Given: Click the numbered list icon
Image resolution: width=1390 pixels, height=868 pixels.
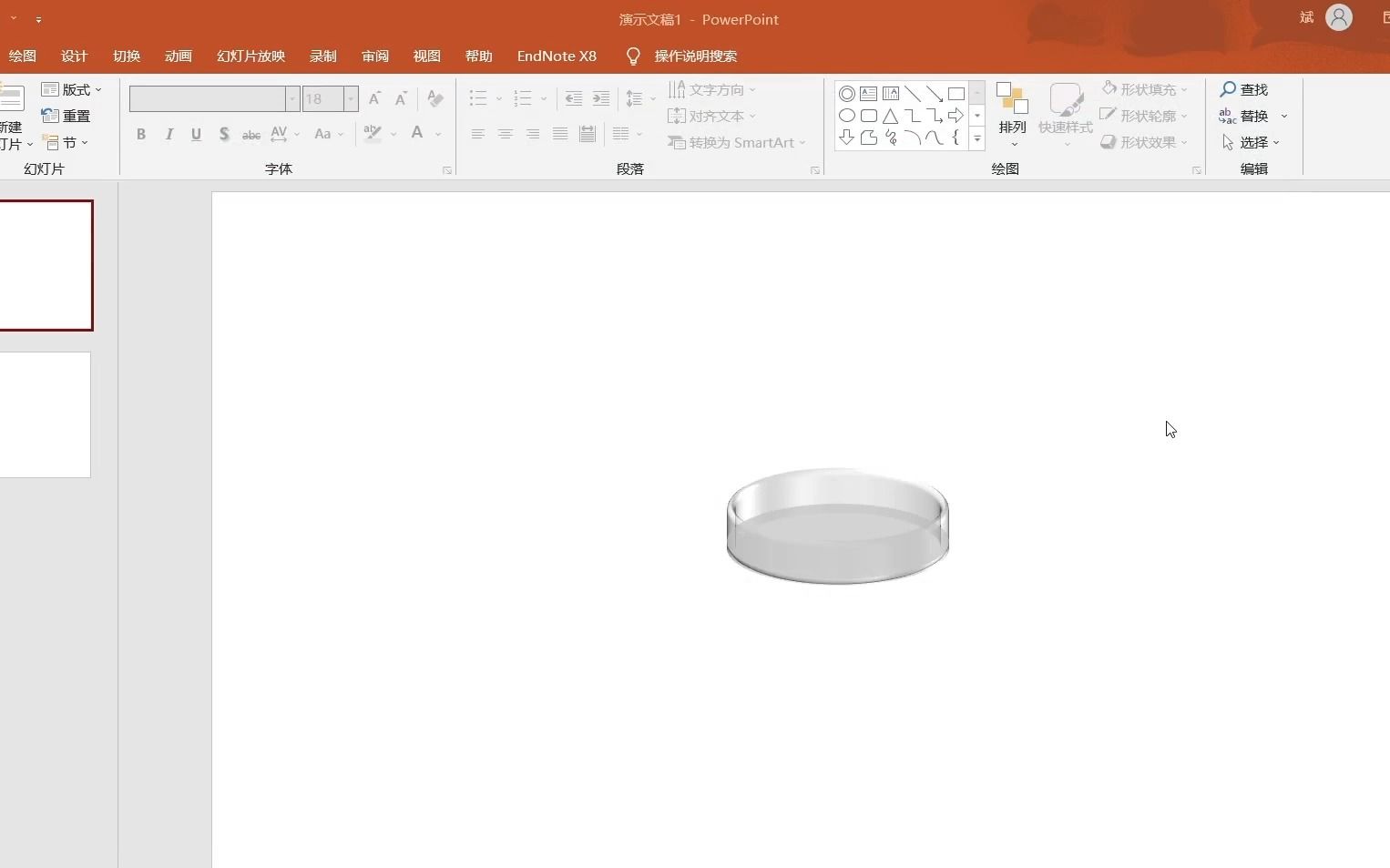Looking at the screenshot, I should tap(523, 98).
